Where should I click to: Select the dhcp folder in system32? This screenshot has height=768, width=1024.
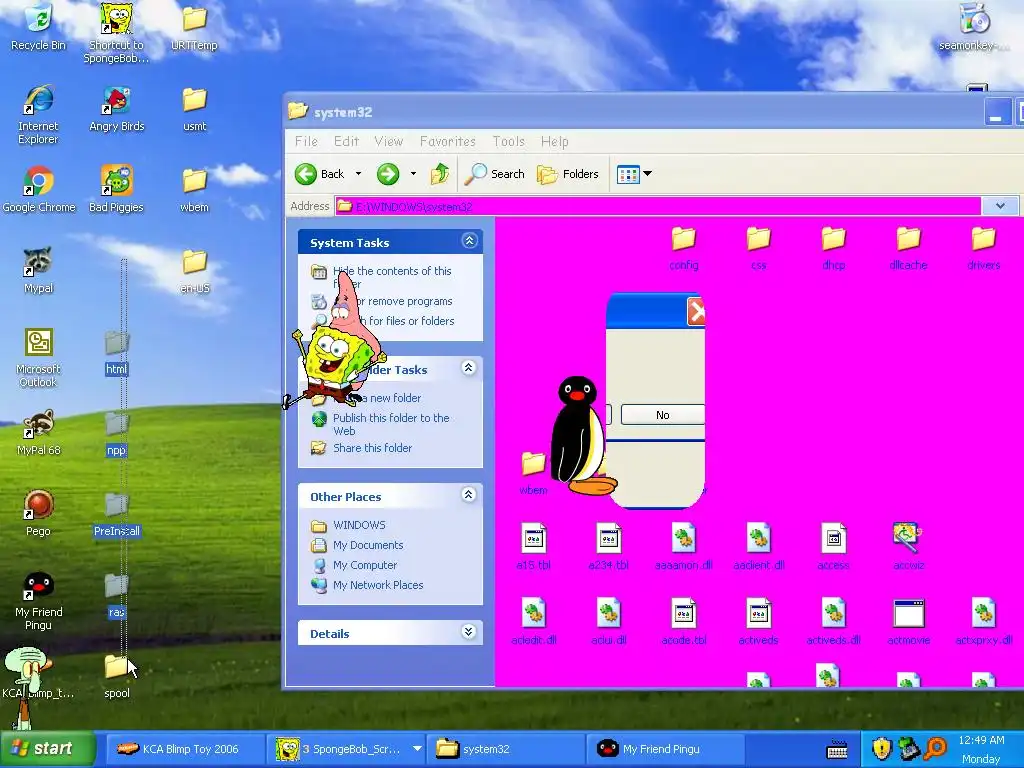[834, 248]
